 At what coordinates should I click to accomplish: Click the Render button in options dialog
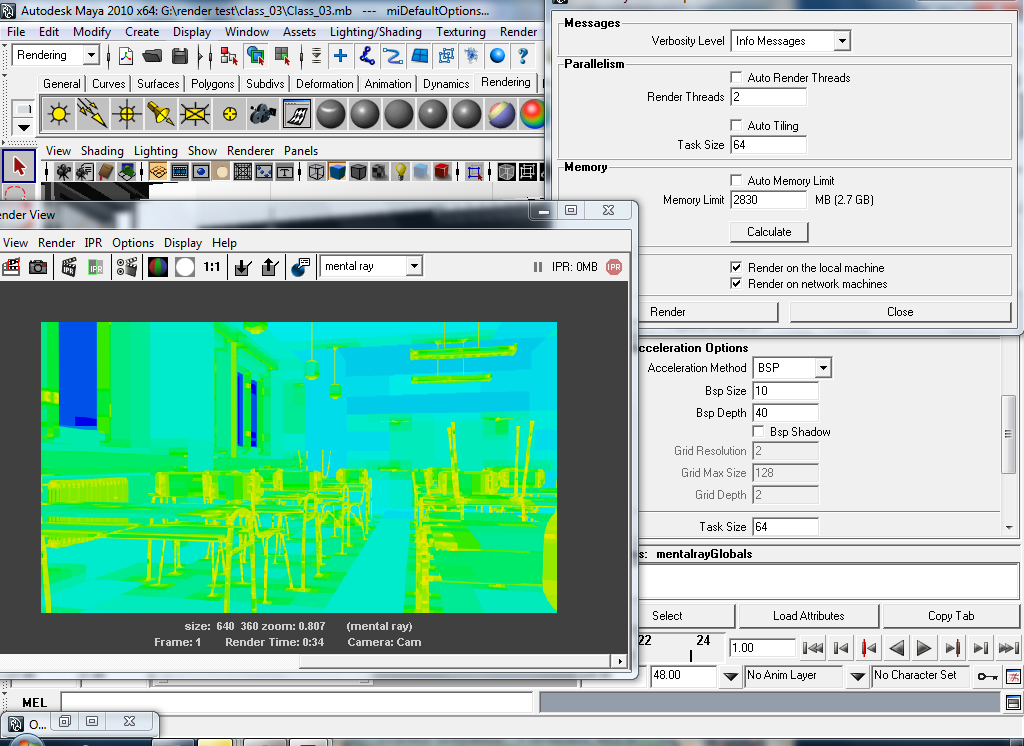click(x=667, y=312)
